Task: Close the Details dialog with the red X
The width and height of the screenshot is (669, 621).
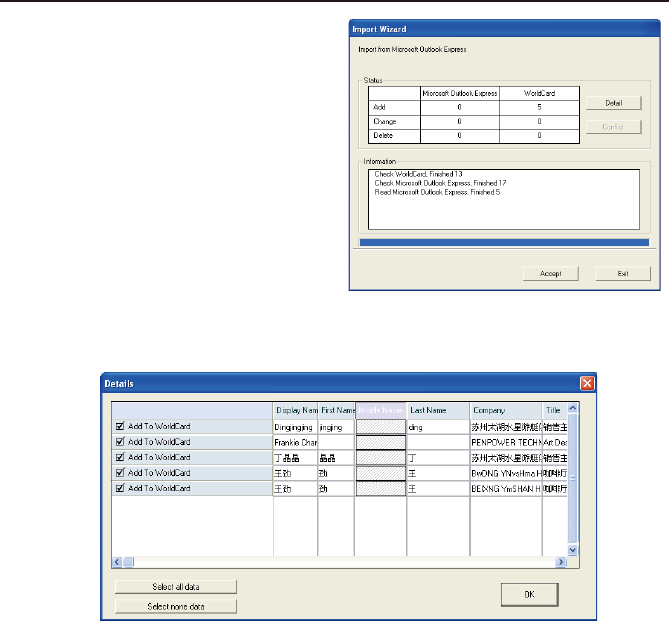Action: tap(587, 383)
